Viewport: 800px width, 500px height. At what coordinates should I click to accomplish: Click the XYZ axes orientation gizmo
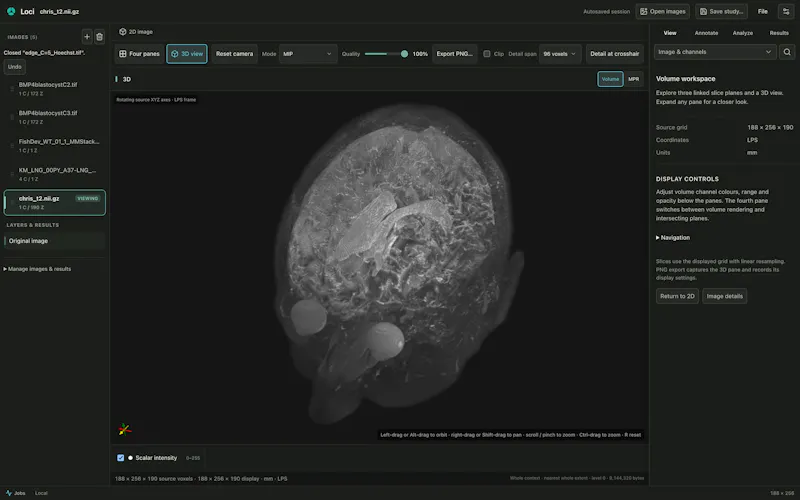point(124,430)
